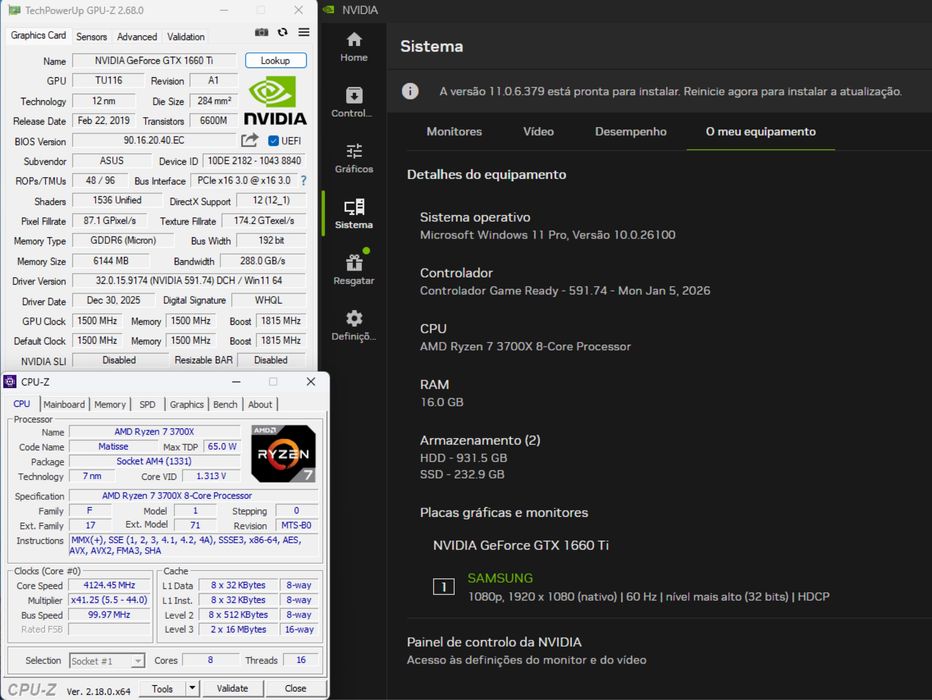932x700 pixels.
Task: Open the About tab in CPU-Z
Action: (x=260, y=404)
